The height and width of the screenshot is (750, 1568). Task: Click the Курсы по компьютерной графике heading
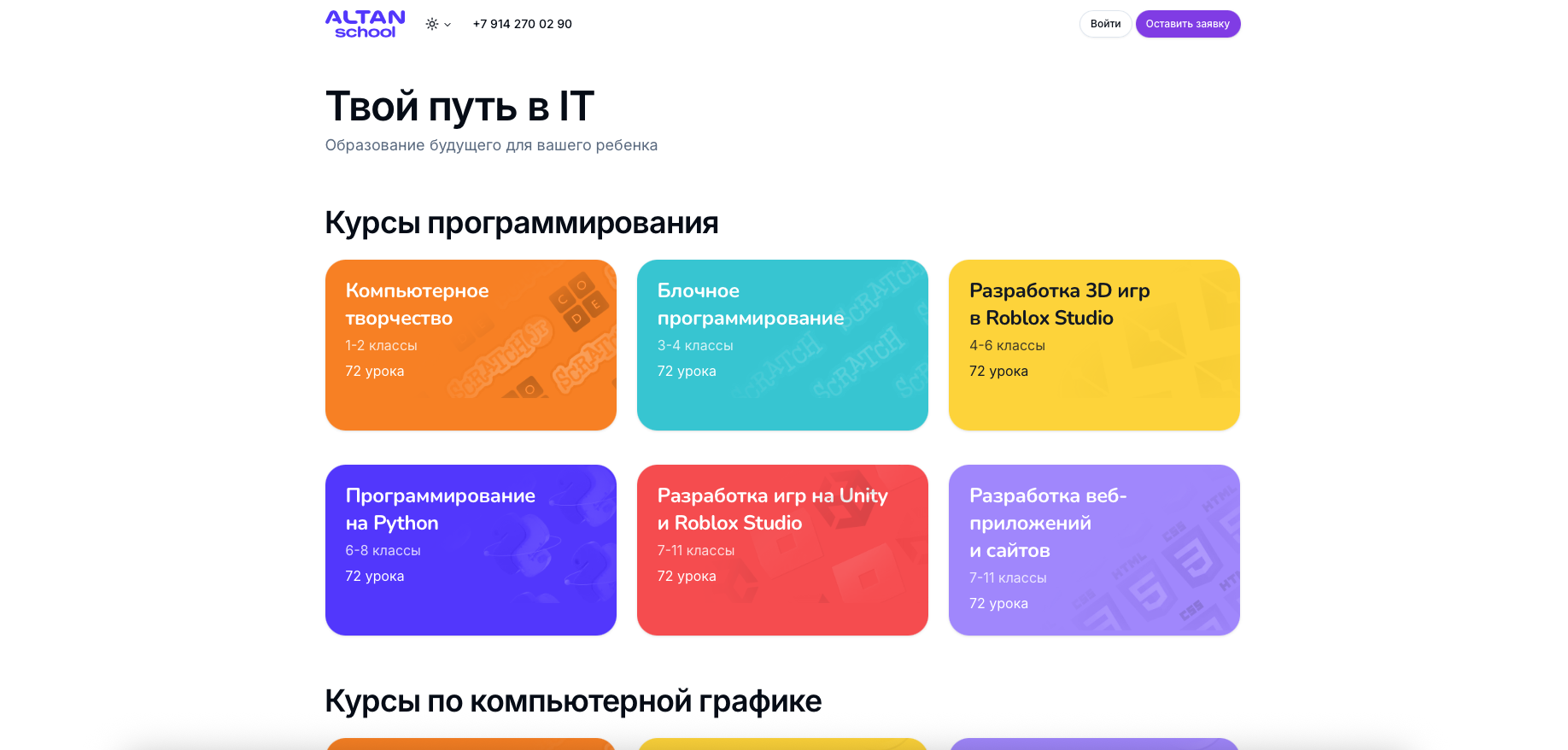tap(572, 701)
